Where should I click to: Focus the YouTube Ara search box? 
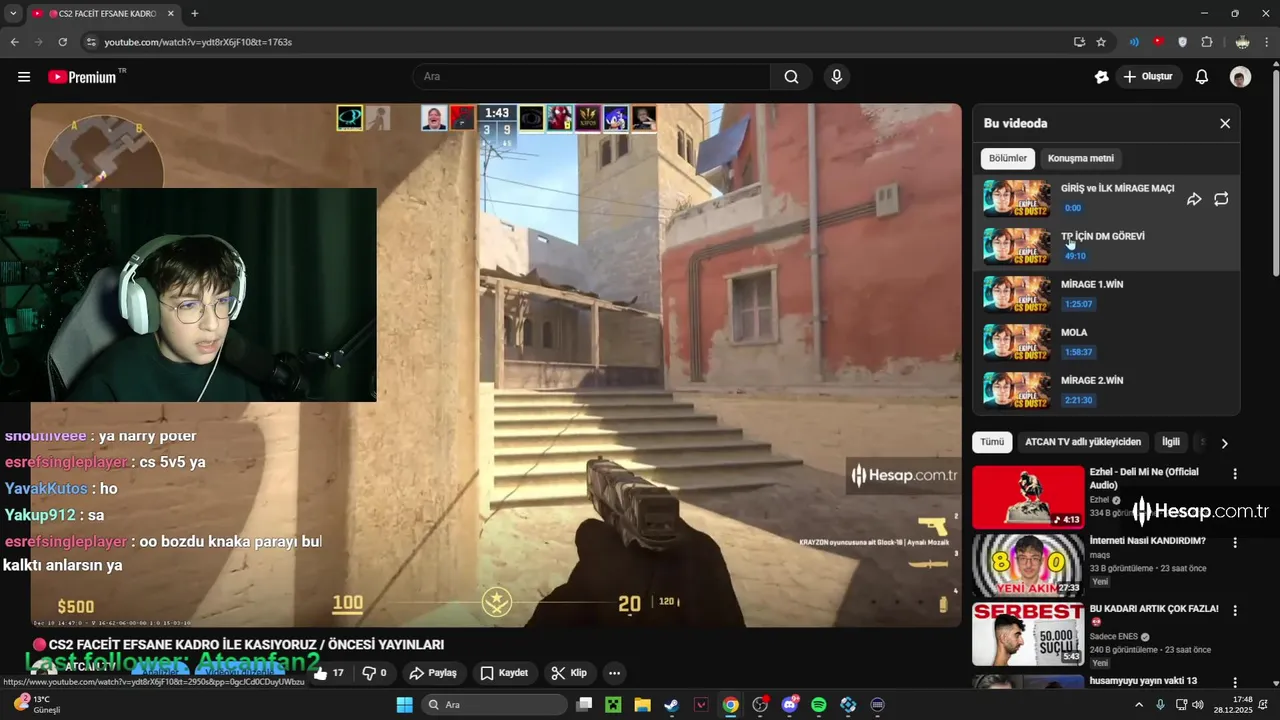coord(591,77)
